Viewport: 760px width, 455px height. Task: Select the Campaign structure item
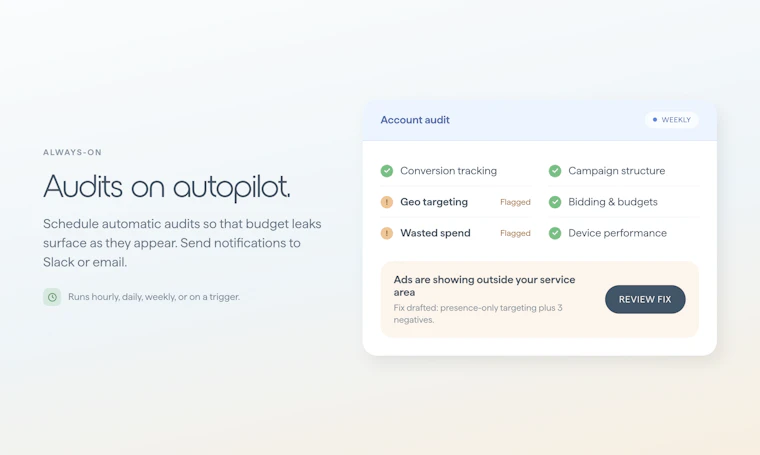point(624,171)
